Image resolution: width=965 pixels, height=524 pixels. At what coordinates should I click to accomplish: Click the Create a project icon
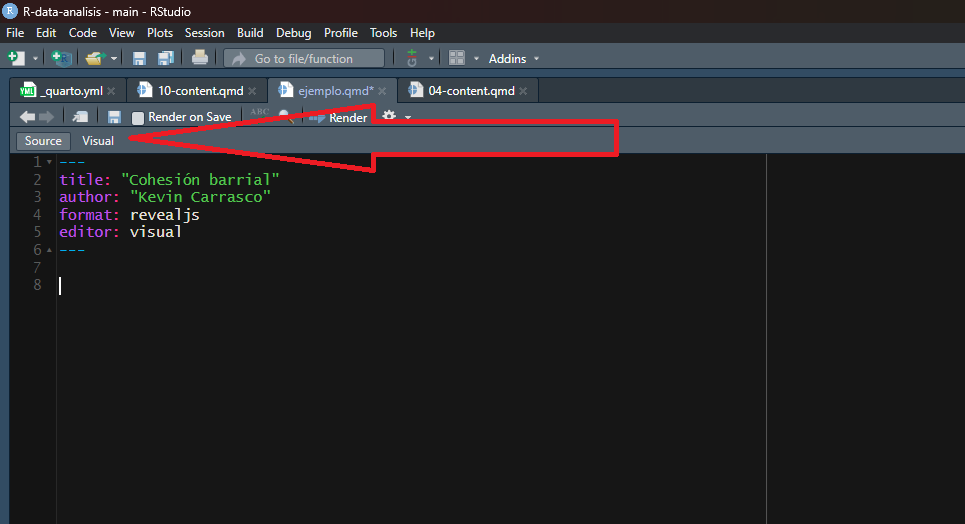pyautogui.click(x=60, y=58)
